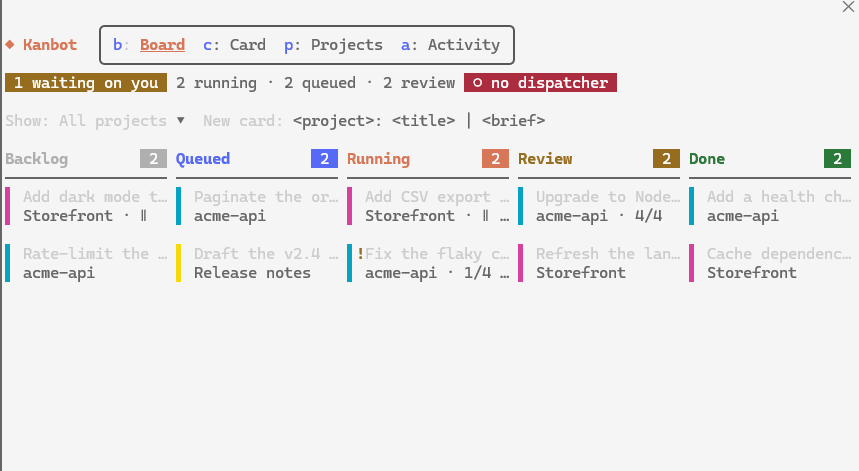Open the 'Refresh the lan…' review card
The image size is (859, 471).
(599, 263)
